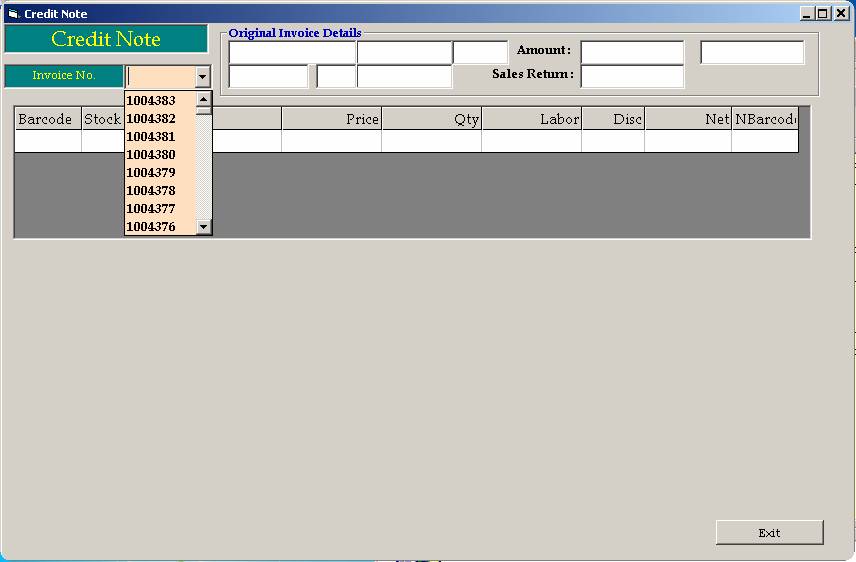The height and width of the screenshot is (562, 856).
Task: Pick invoice number 1004380
Action: coord(151,155)
